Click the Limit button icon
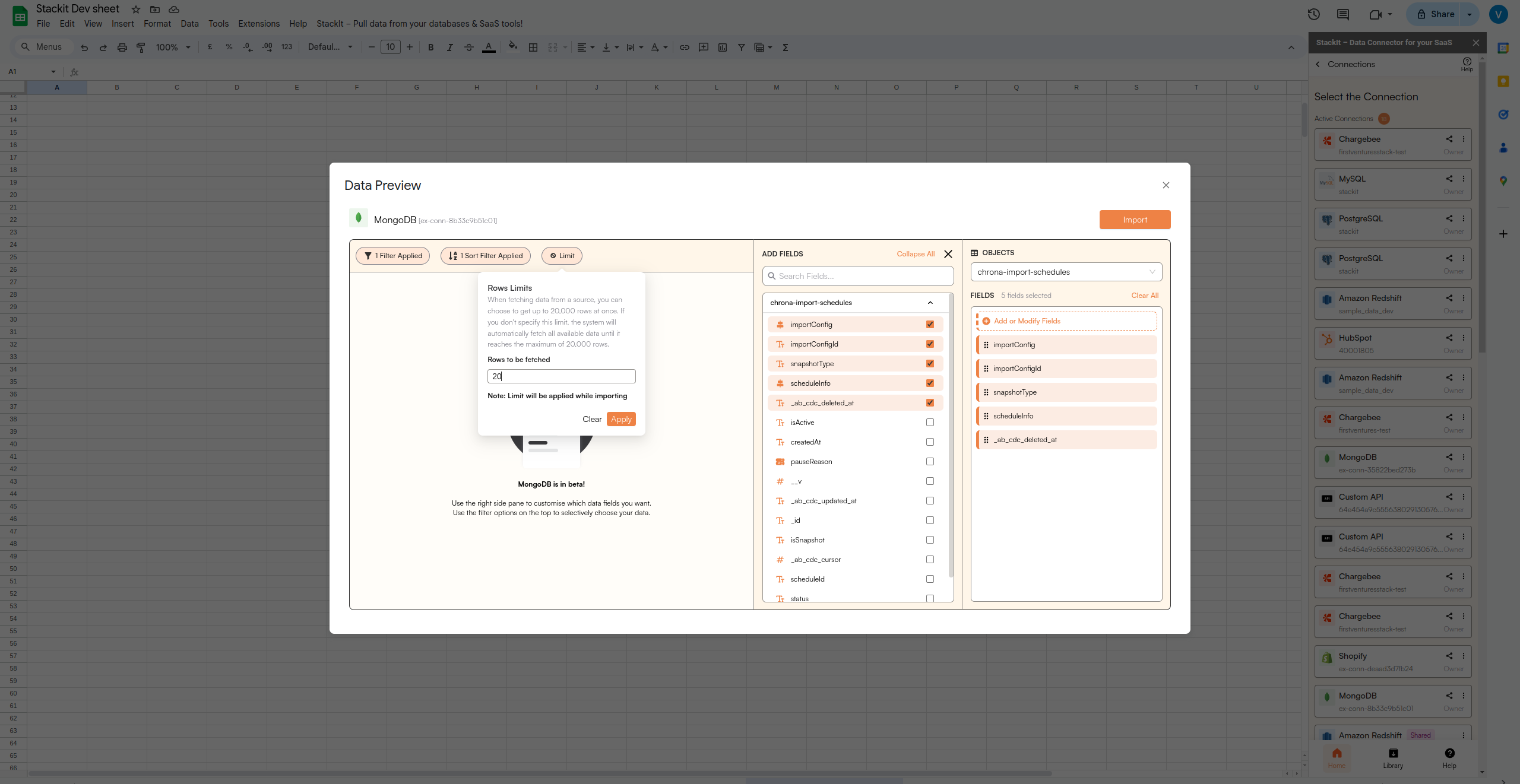The width and height of the screenshot is (1520, 784). 553,256
